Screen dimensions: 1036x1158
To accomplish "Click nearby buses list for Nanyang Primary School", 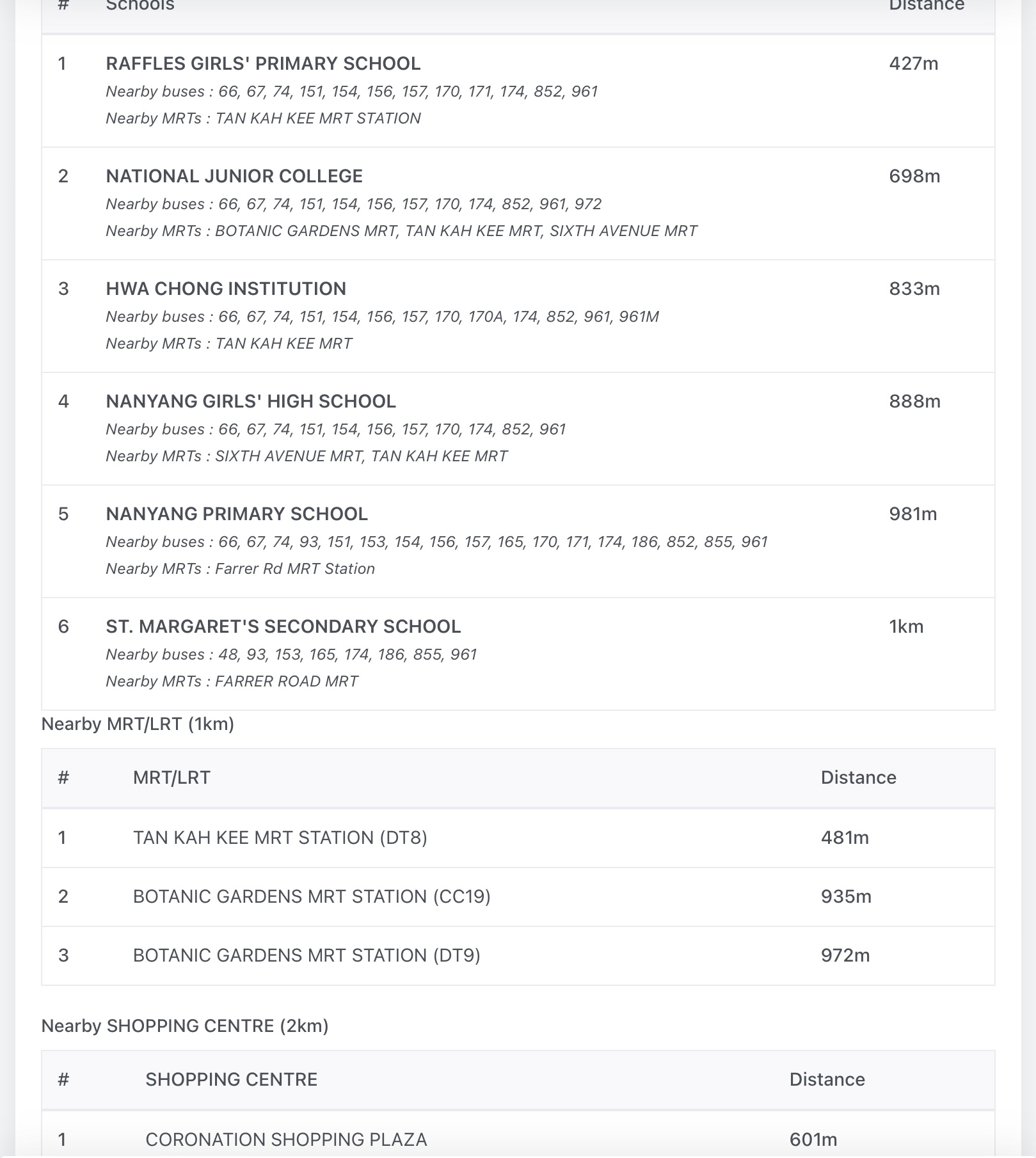I will pyautogui.click(x=436, y=543).
